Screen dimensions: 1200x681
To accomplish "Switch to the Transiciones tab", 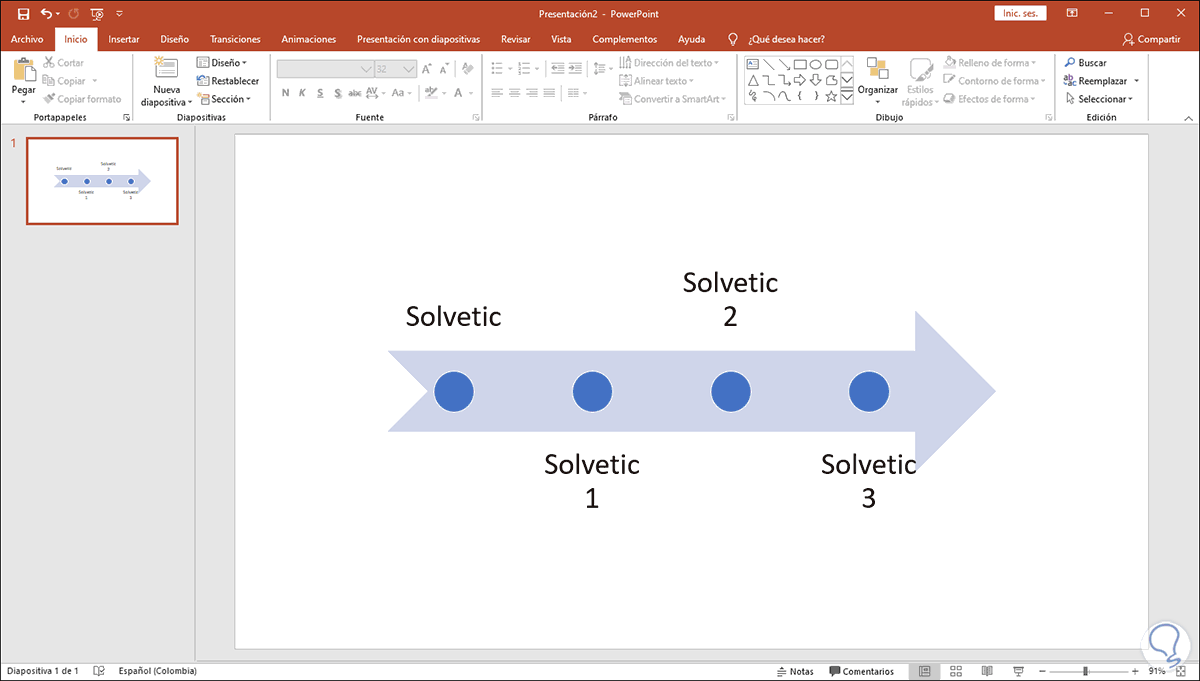I will (x=235, y=39).
